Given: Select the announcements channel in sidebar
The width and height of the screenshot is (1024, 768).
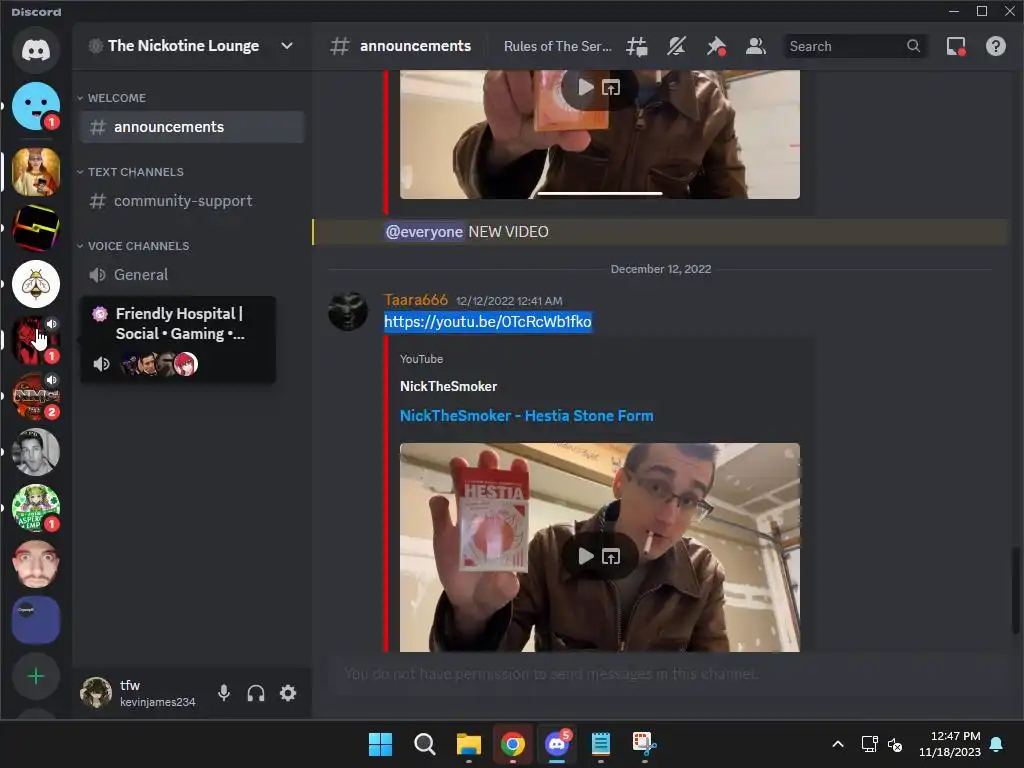Looking at the screenshot, I should 192,127.
